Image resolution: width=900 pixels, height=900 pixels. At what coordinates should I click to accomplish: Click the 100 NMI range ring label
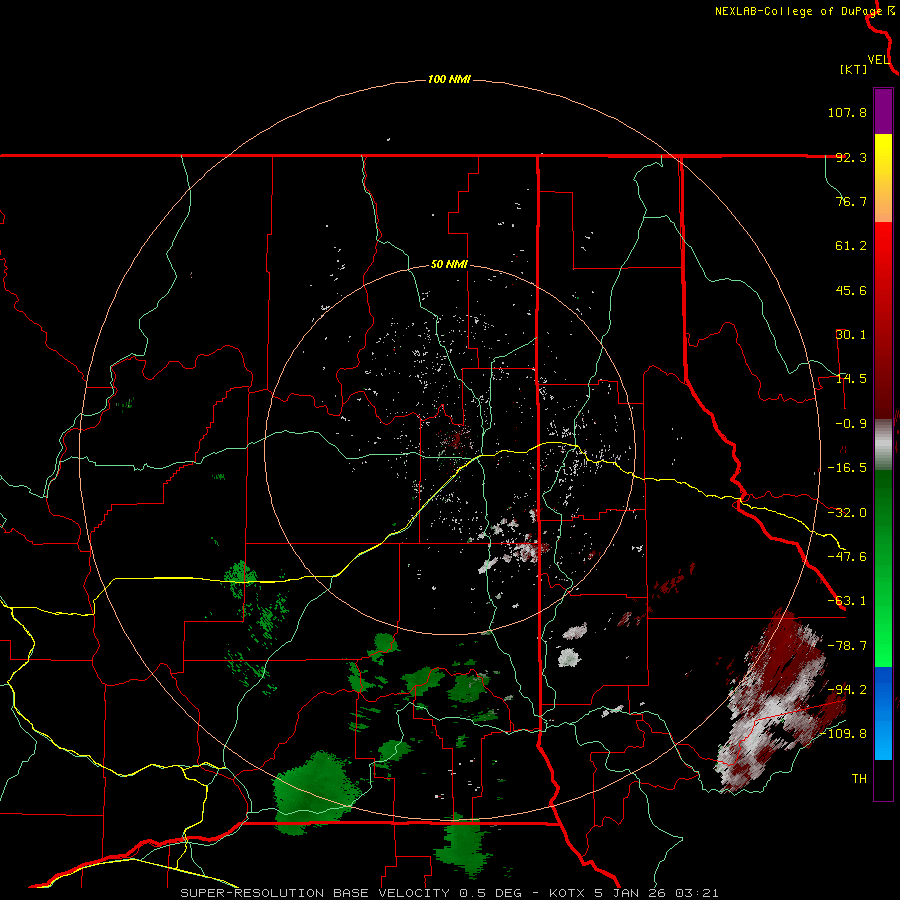pyautogui.click(x=449, y=79)
